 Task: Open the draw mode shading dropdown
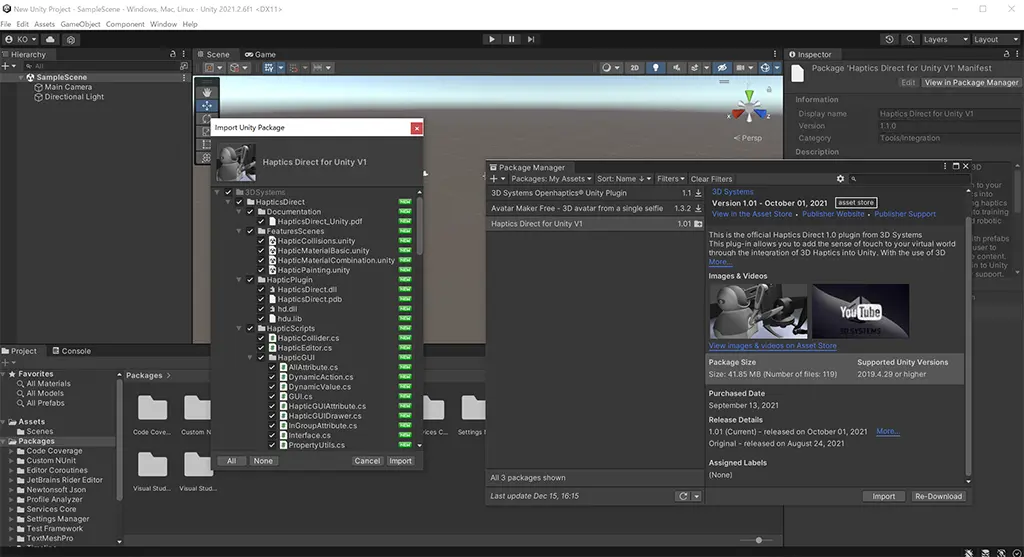[610, 68]
